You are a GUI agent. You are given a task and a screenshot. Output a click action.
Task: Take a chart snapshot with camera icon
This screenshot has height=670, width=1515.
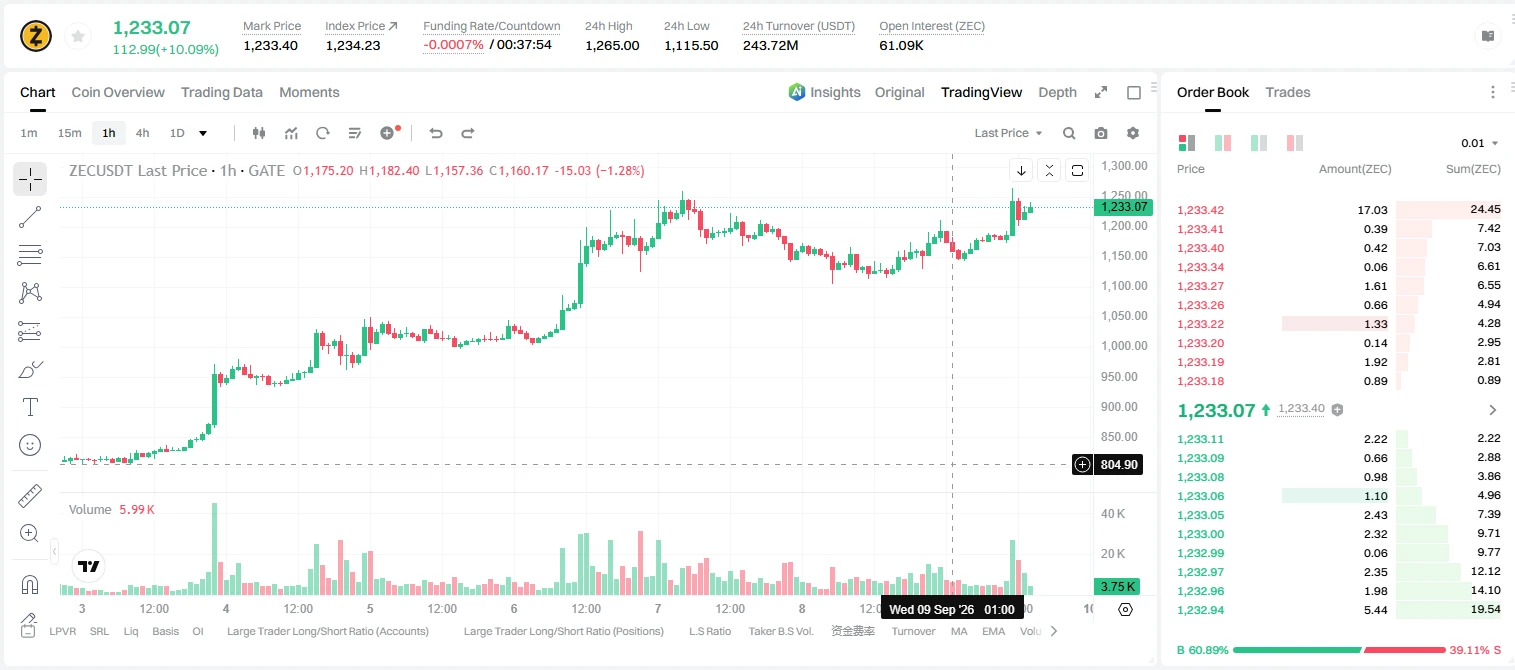1101,133
